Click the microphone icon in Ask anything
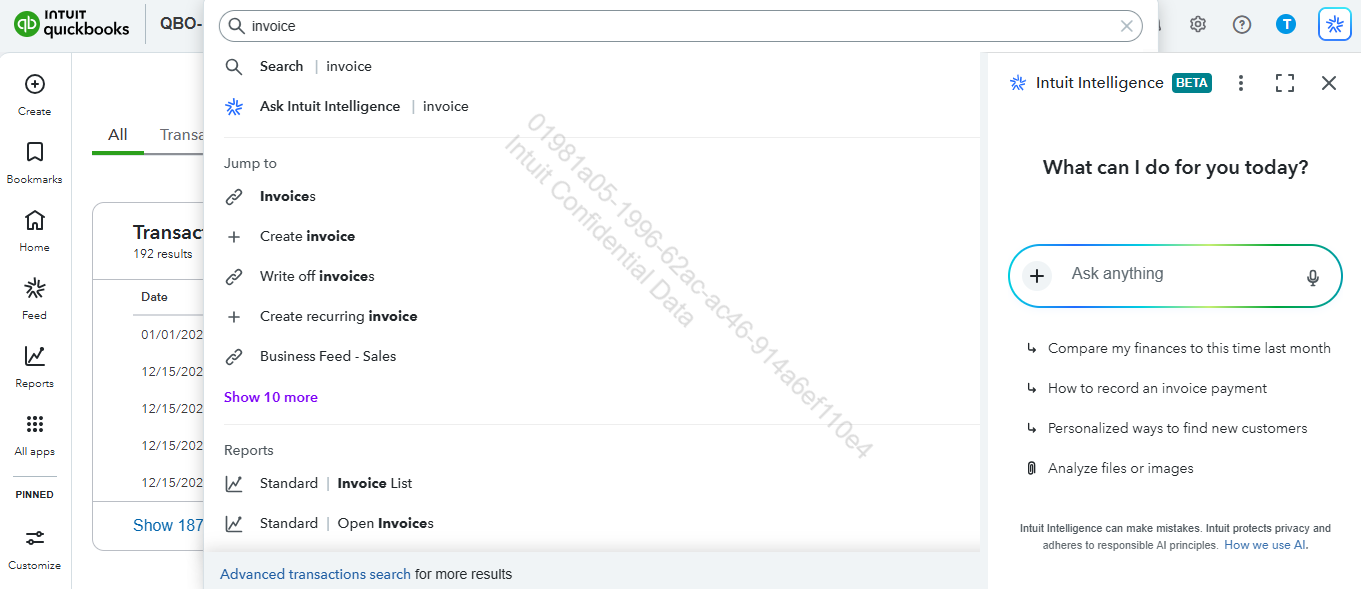Viewport: 1361px width, 589px height. point(1313,277)
